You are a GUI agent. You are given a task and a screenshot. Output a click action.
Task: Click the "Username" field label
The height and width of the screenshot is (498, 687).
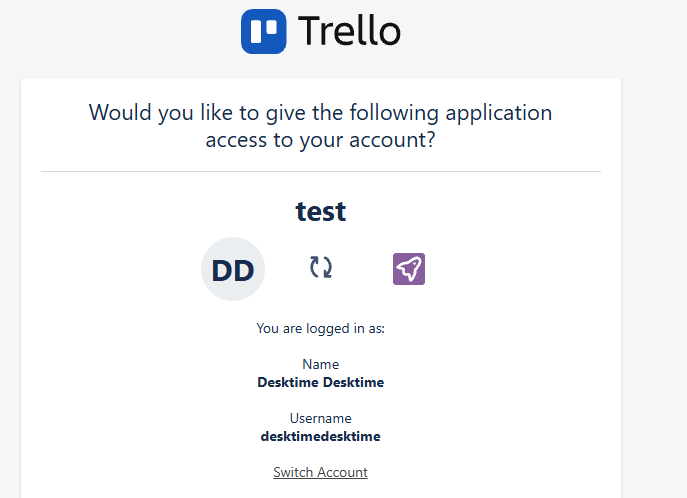click(321, 418)
